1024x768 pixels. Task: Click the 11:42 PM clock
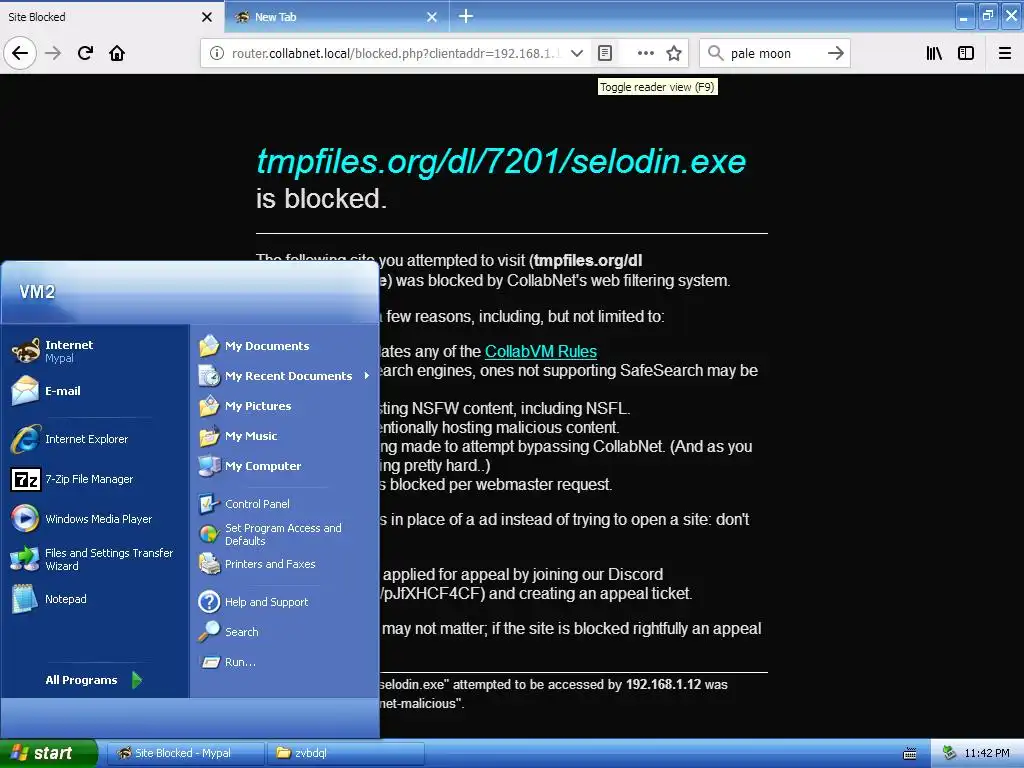pos(987,753)
